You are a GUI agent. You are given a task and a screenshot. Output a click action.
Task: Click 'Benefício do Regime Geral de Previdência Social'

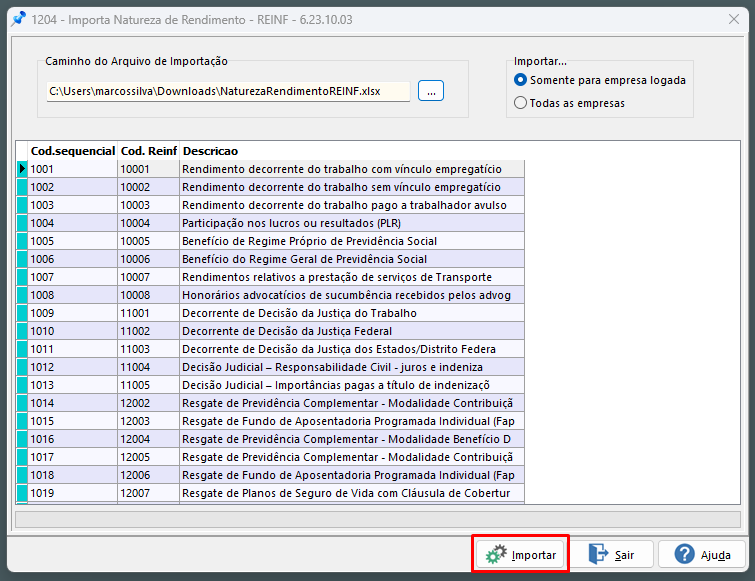pyautogui.click(x=351, y=259)
